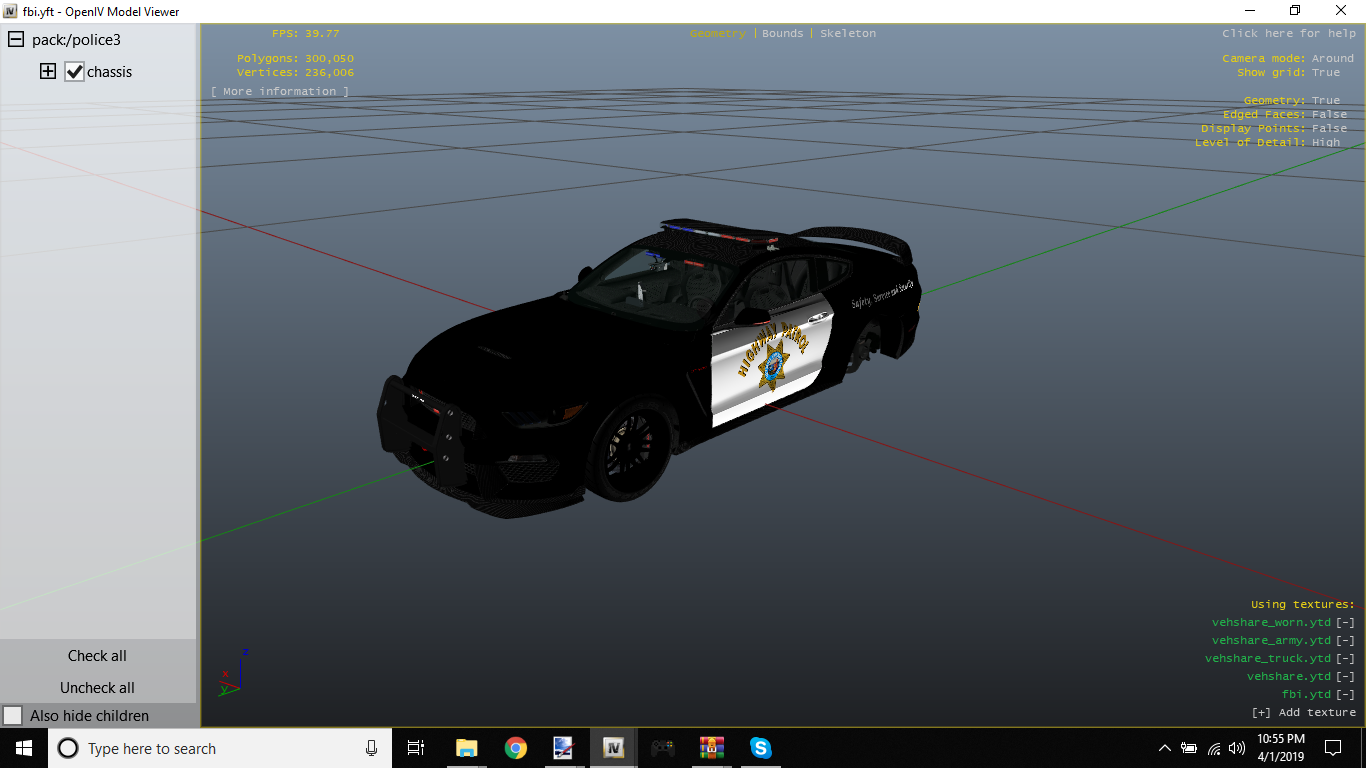Open WinRAR from the taskbar
The image size is (1366, 768).
(x=712, y=748)
